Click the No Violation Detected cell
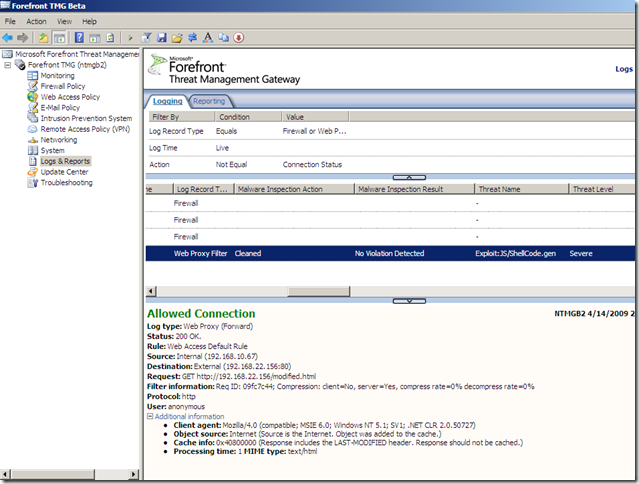The height and width of the screenshot is (484, 639). pyautogui.click(x=390, y=253)
